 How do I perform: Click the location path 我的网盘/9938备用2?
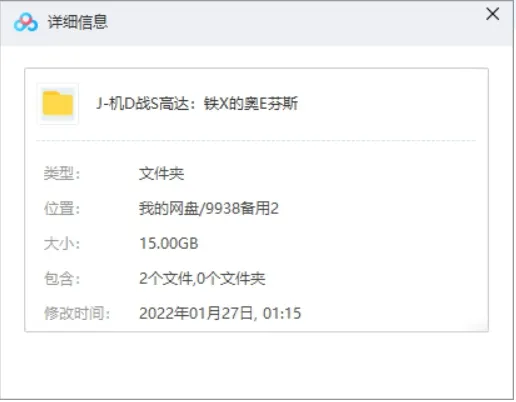(x=209, y=209)
